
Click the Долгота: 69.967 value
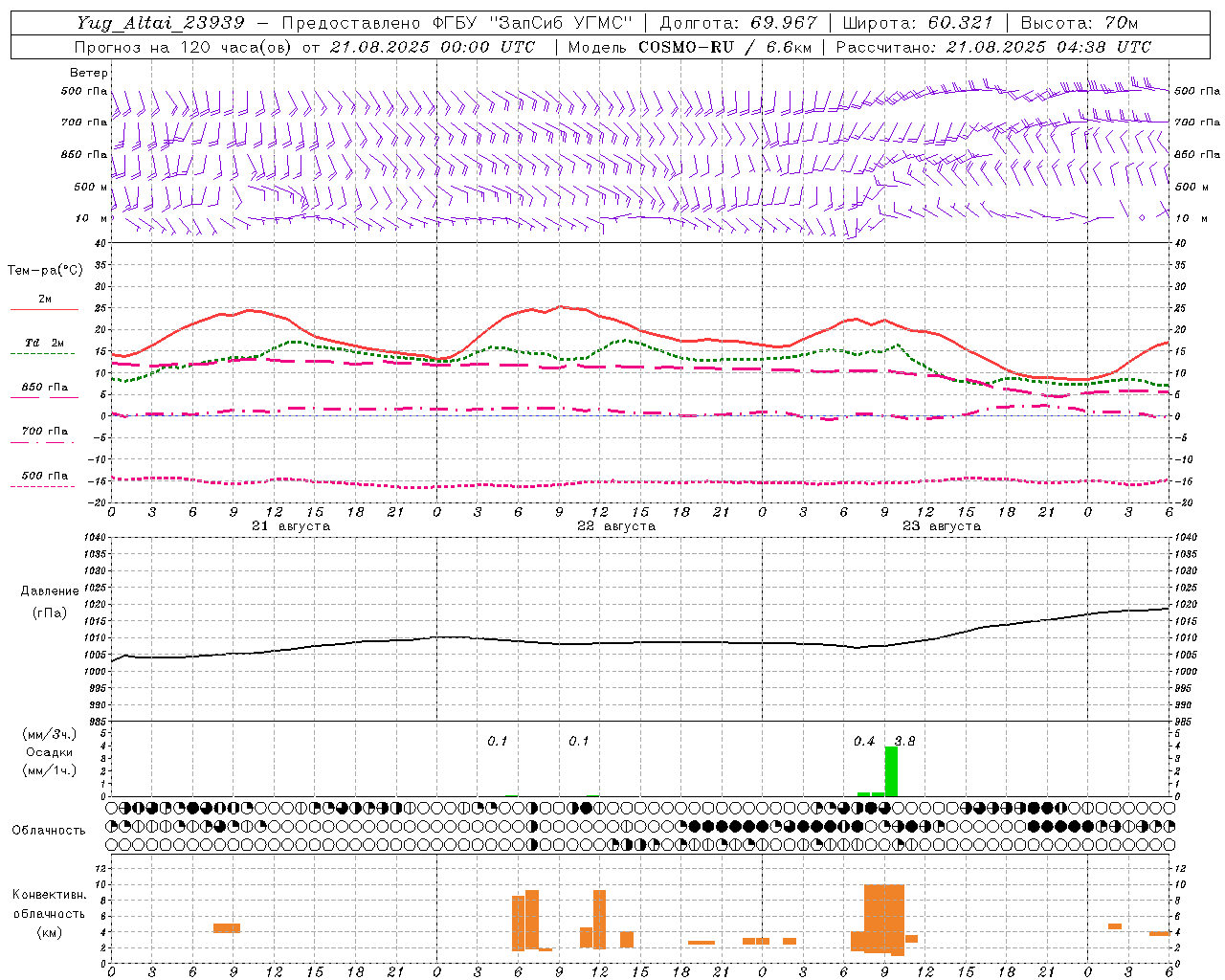739,23
